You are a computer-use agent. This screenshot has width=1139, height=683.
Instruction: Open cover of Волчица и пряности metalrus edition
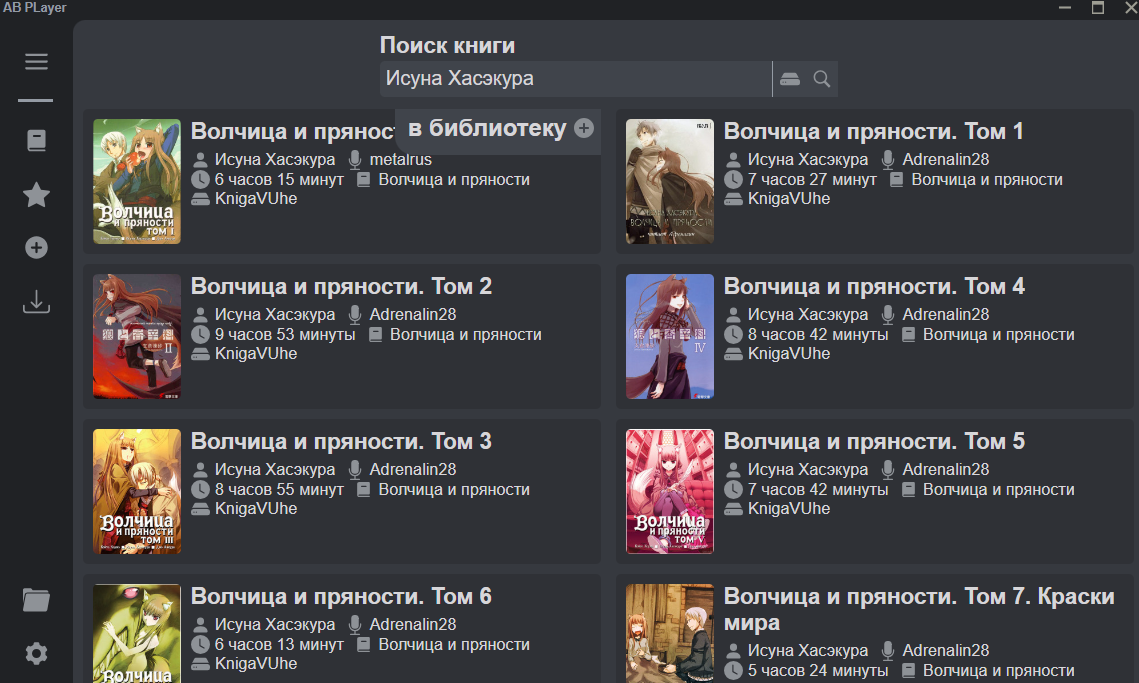(x=137, y=181)
